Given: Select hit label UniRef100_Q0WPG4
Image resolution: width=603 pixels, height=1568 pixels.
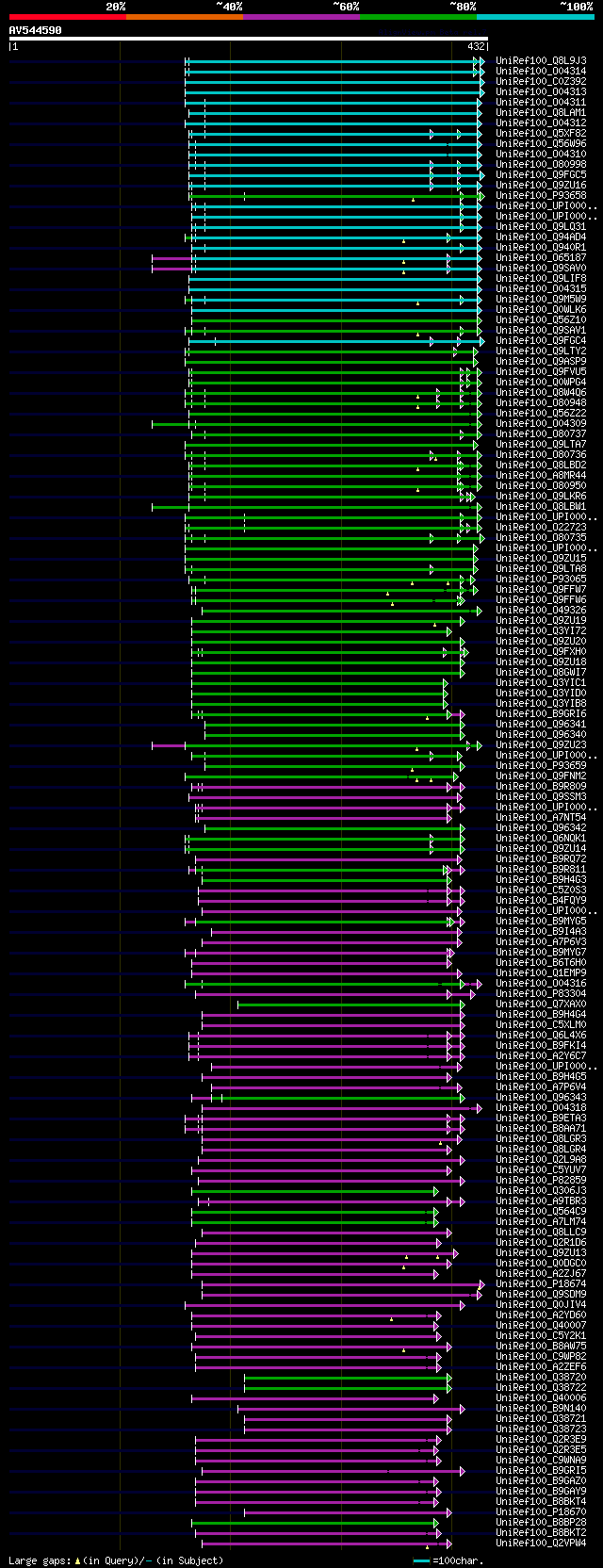Looking at the screenshot, I should click(x=541, y=382).
